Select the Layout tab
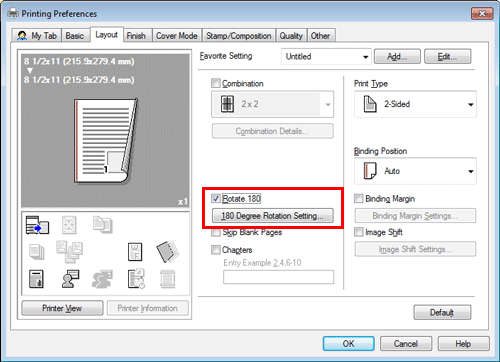 (x=107, y=34)
